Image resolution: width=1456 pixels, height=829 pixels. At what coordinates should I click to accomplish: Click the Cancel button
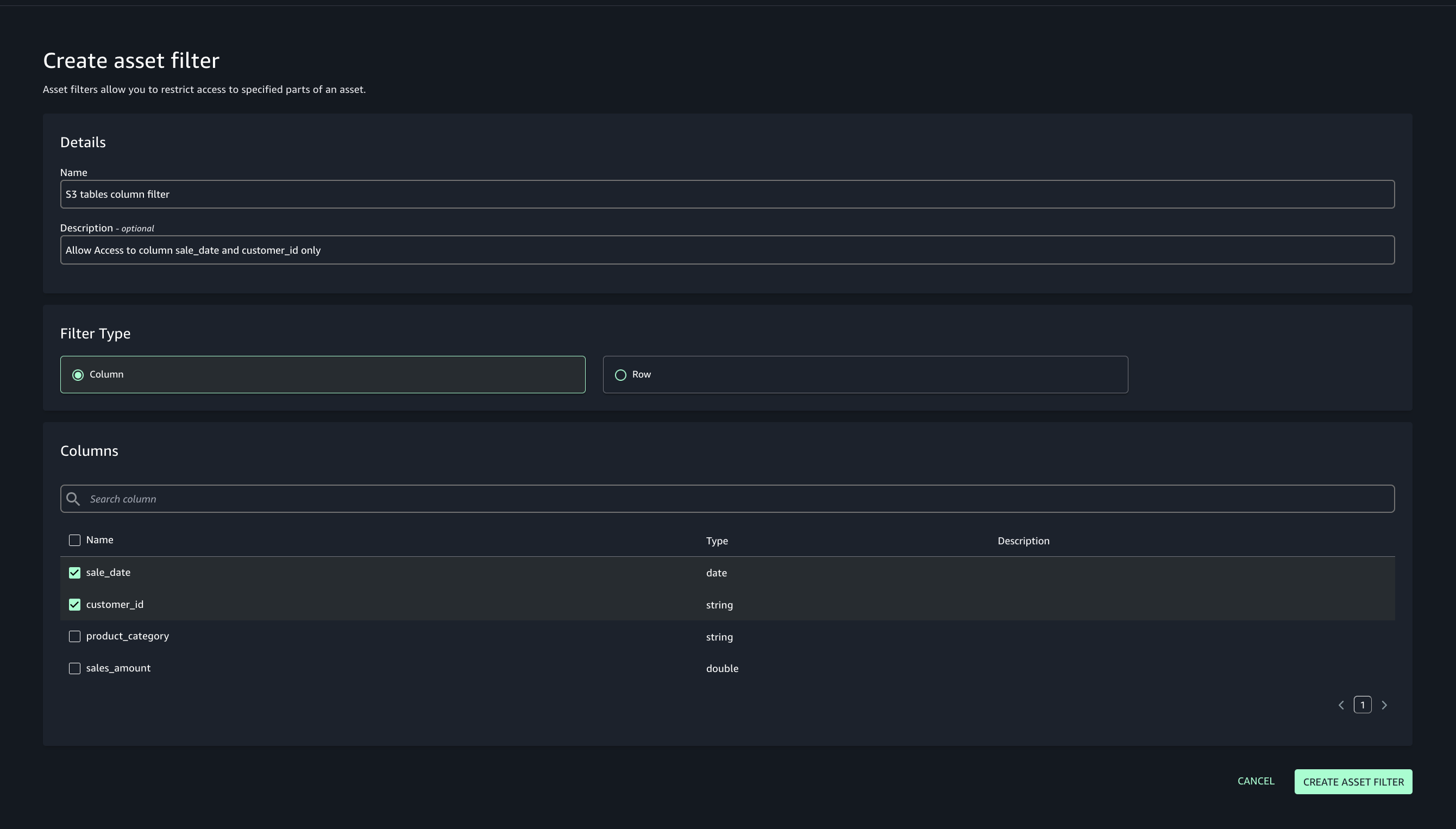point(1256,781)
